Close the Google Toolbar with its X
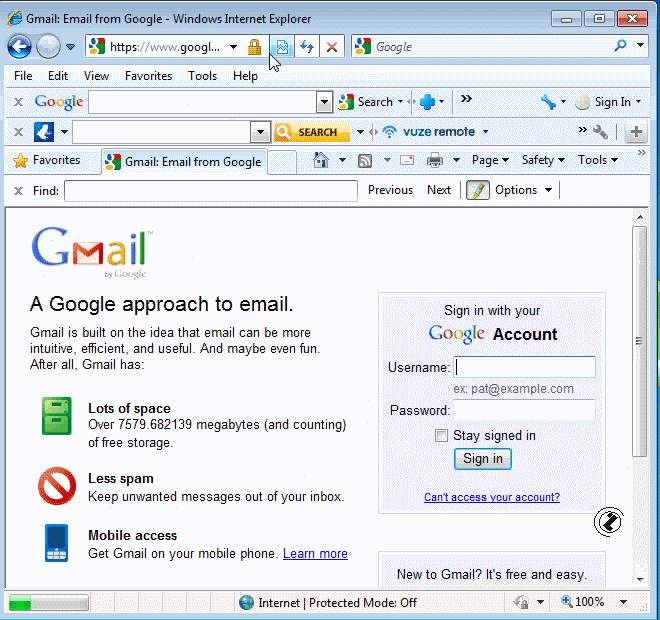This screenshot has height=620, width=660. point(18,102)
